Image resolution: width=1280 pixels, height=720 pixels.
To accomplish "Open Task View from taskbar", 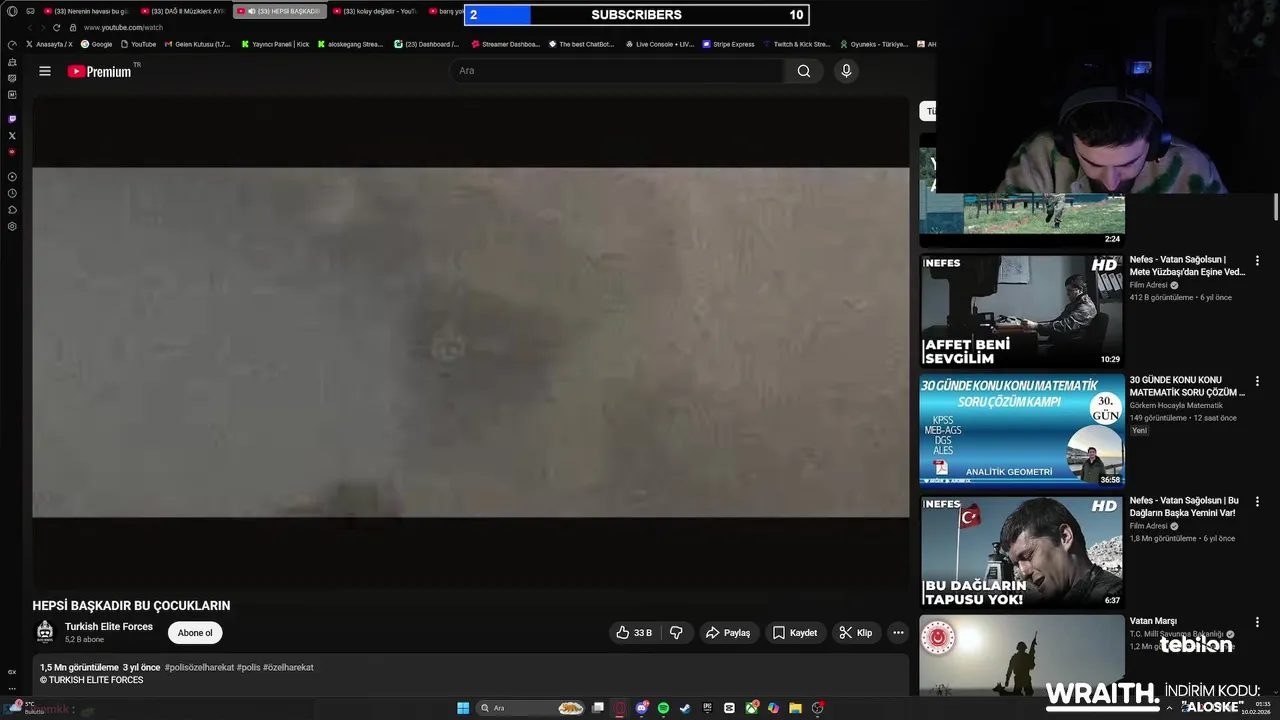I will (597, 708).
